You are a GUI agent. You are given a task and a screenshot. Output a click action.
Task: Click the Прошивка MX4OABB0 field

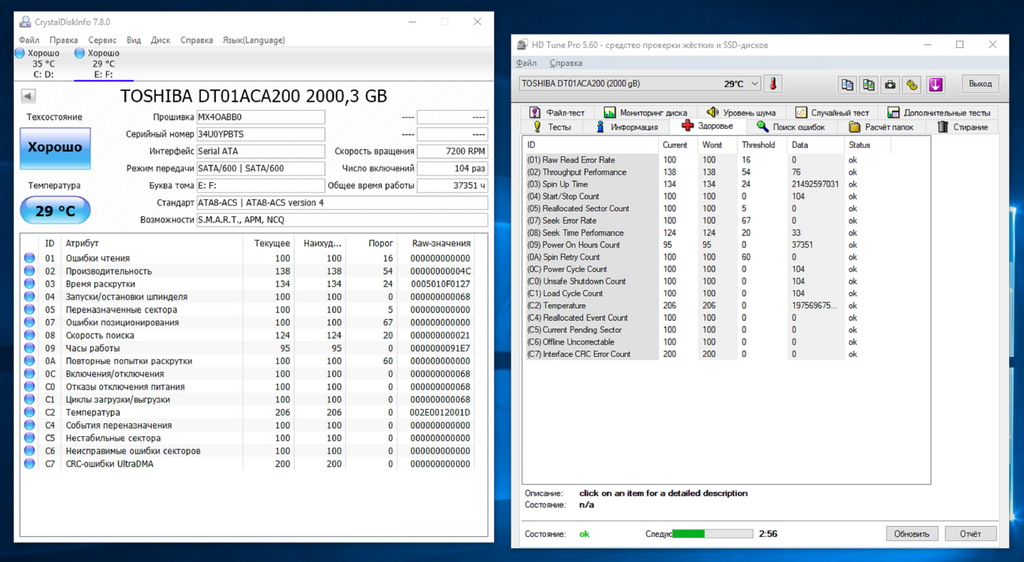[261, 117]
